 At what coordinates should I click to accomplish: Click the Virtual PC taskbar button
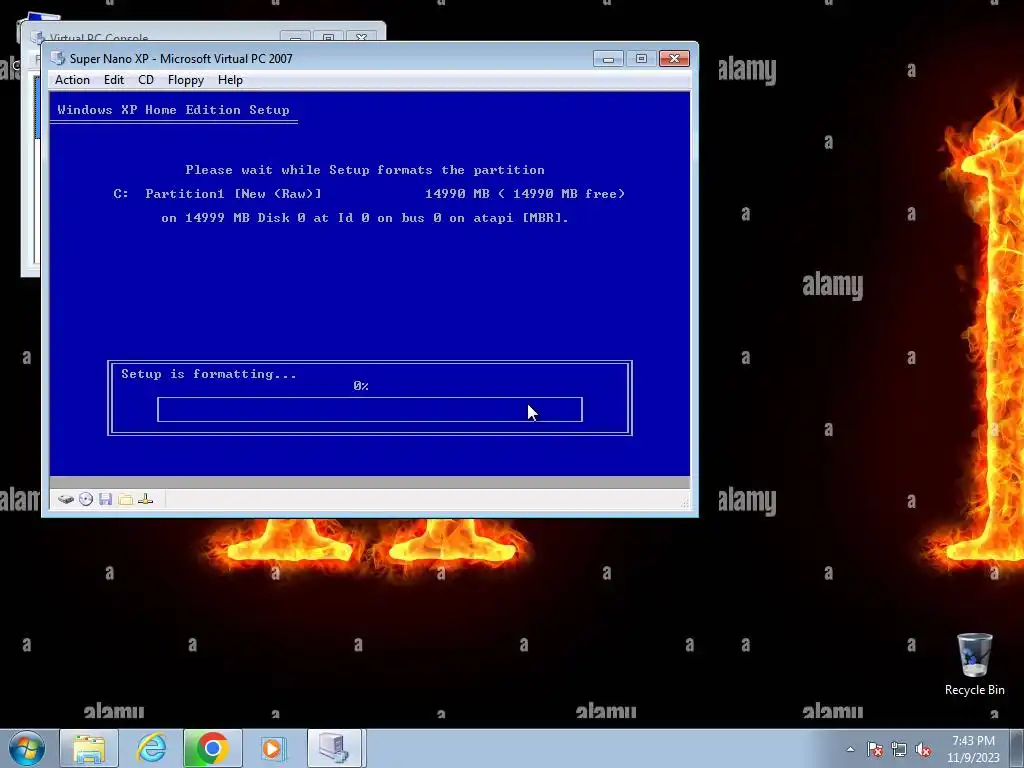334,748
